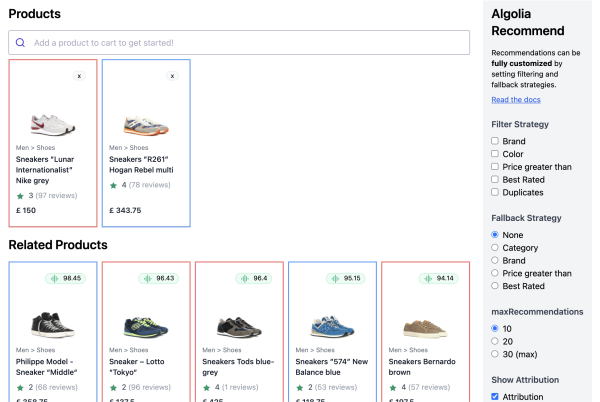Click star icon on New Balance 574 card
This screenshot has height=402, width=600.
[x=300, y=387]
